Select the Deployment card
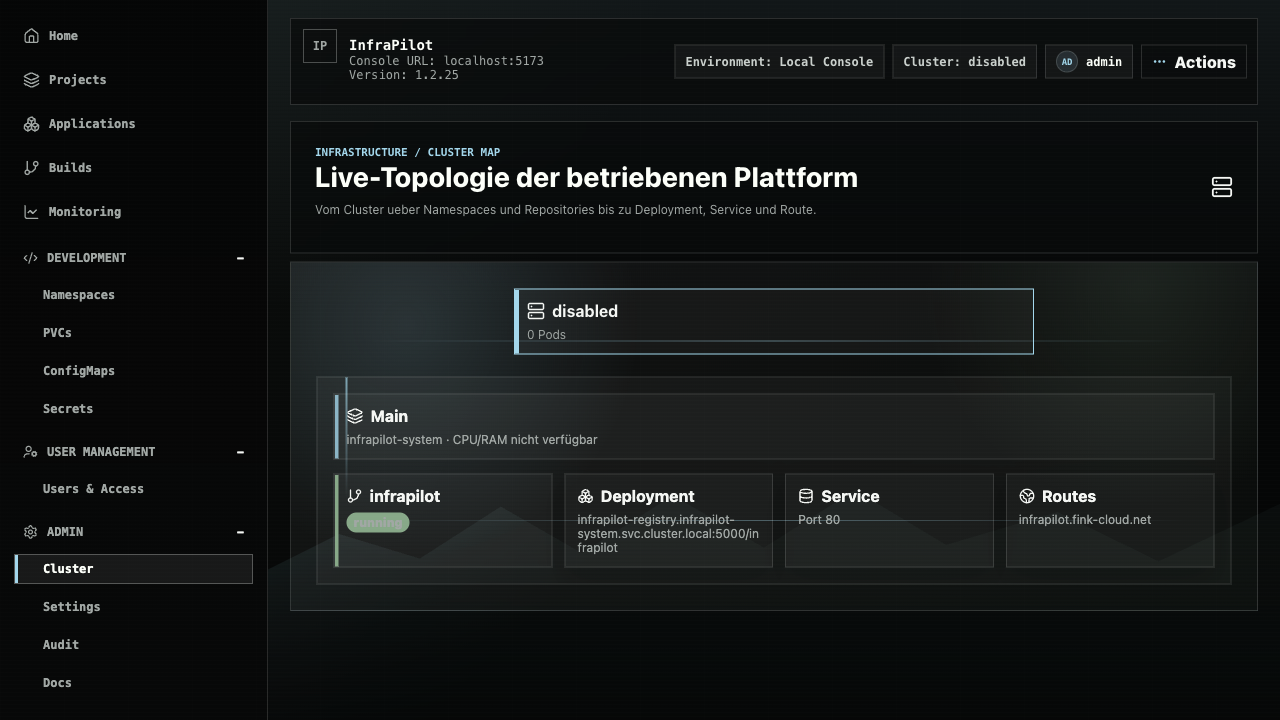The height and width of the screenshot is (720, 1280). [x=669, y=520]
